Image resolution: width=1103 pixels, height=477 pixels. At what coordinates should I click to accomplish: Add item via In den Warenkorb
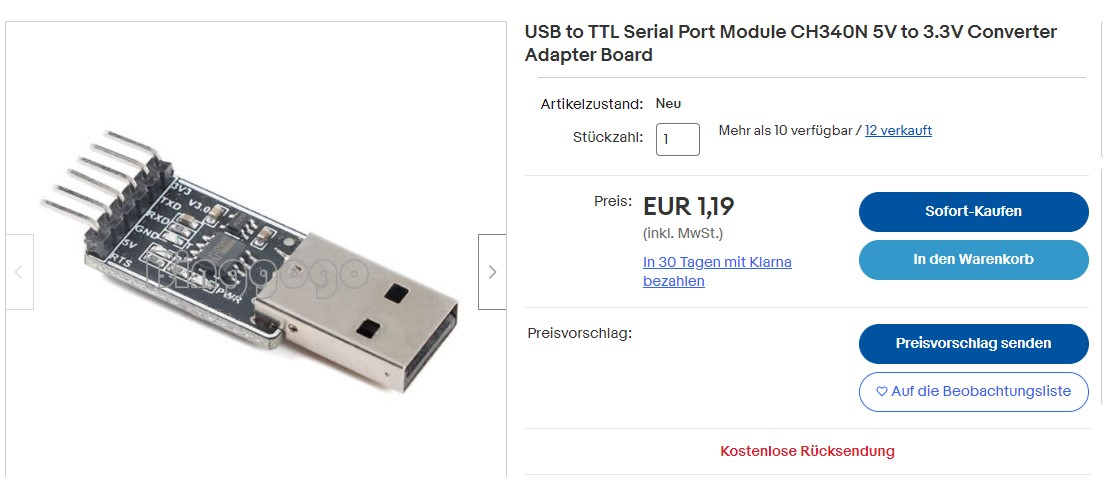coord(973,260)
